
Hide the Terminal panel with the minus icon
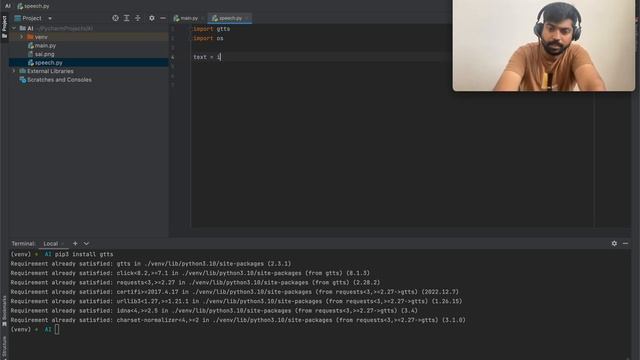point(625,243)
